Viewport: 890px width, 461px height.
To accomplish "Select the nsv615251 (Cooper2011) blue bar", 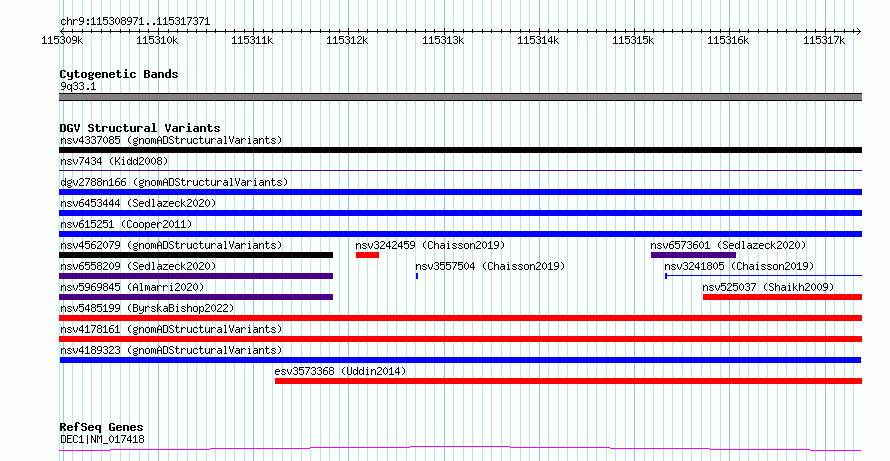I will tap(460, 234).
